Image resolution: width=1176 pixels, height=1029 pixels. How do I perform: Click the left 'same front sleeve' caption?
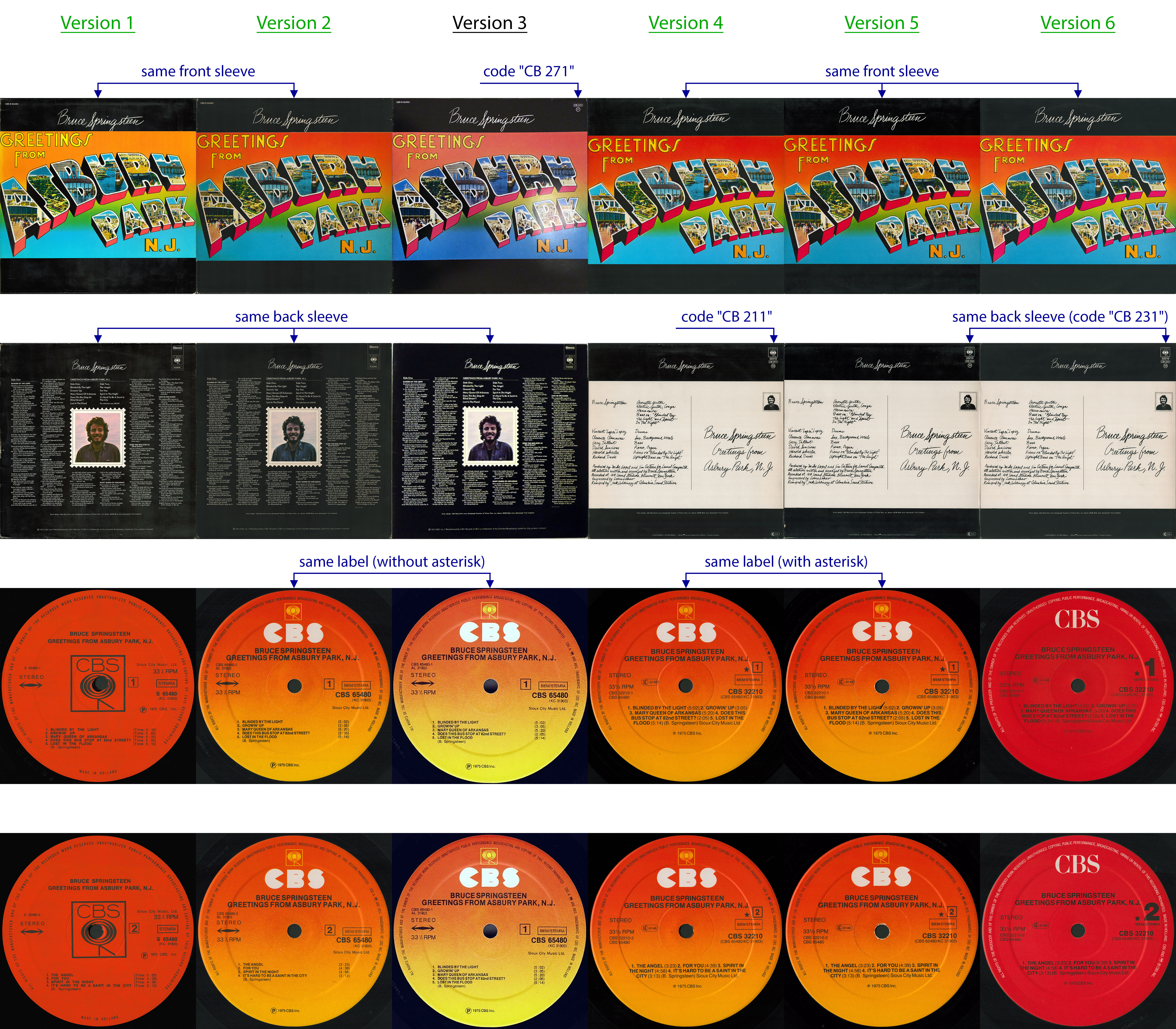[x=198, y=71]
